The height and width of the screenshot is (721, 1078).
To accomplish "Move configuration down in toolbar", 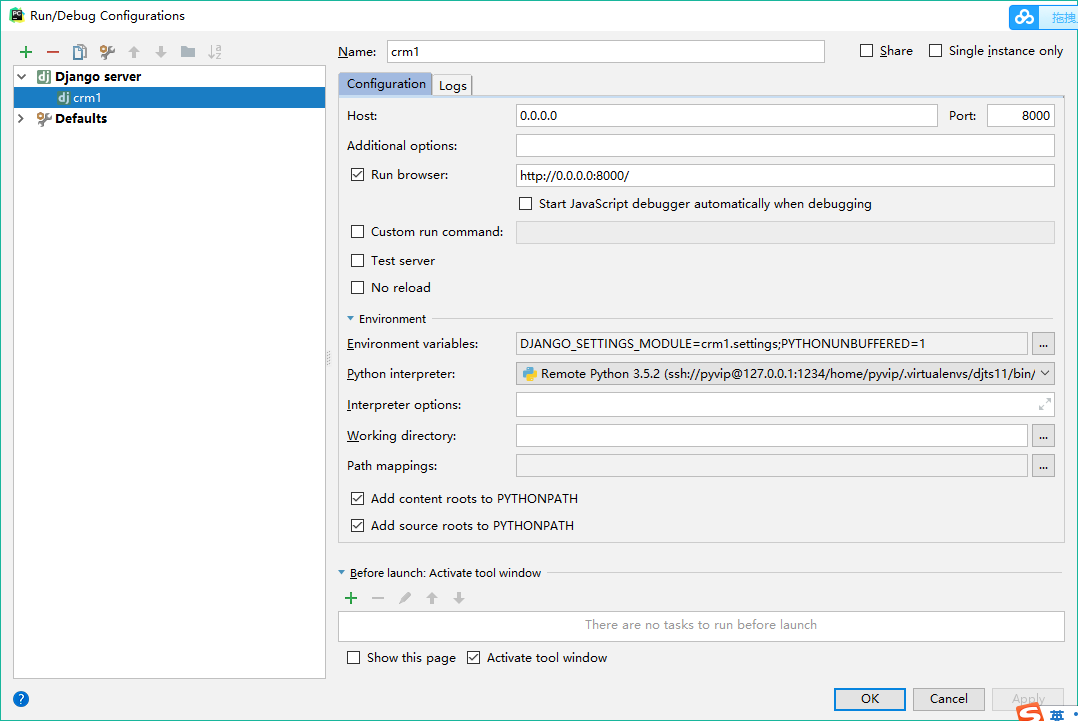I will pyautogui.click(x=161, y=52).
